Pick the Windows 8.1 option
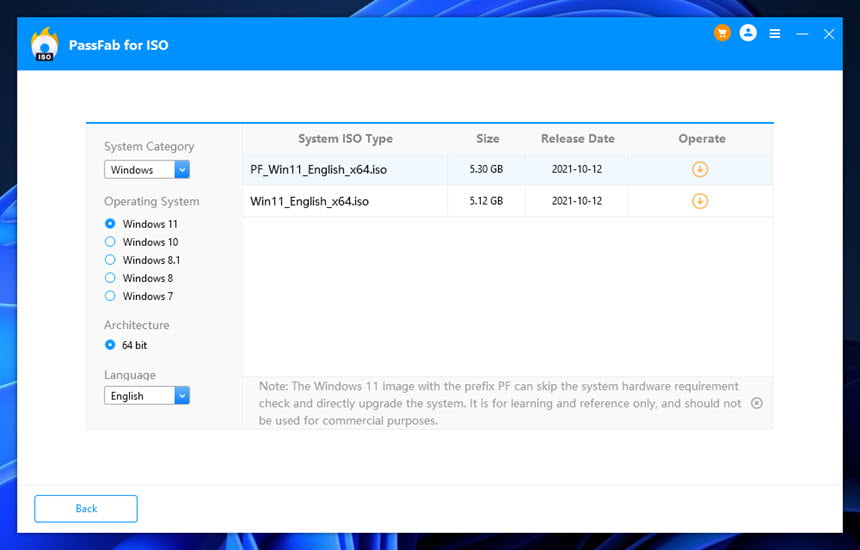Viewport: 860px width, 550px height. click(x=110, y=260)
